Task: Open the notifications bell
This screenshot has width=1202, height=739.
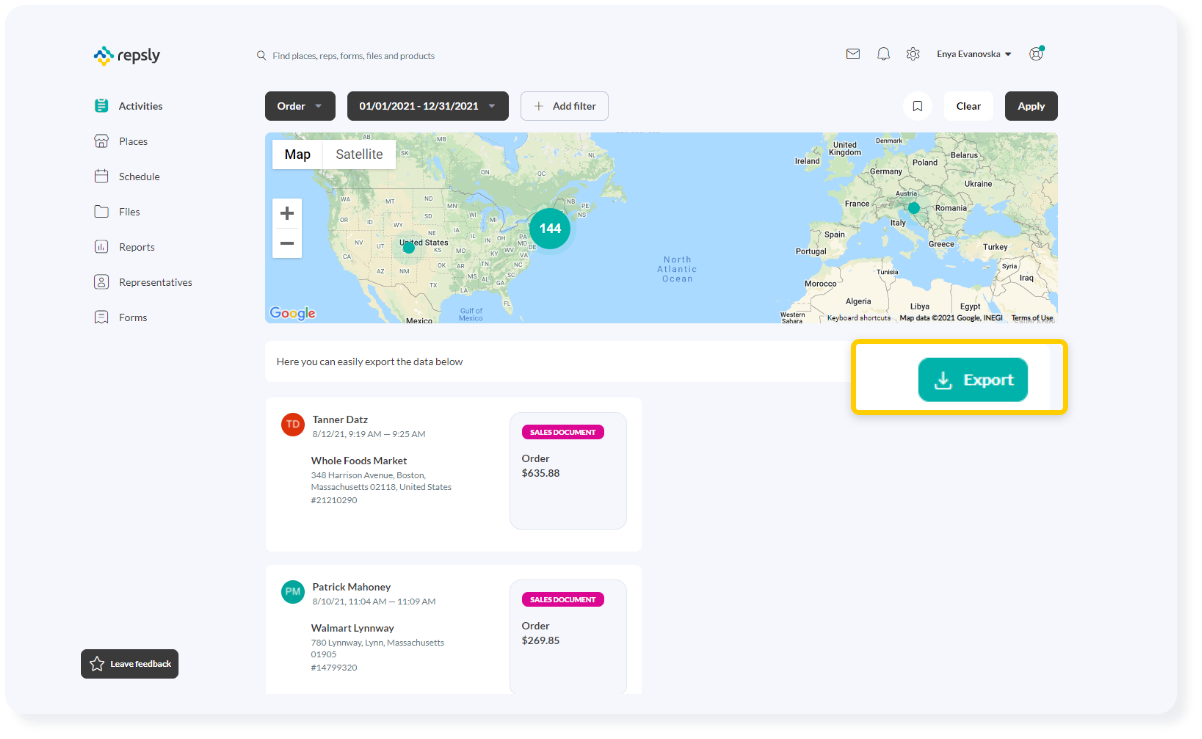Action: (x=883, y=54)
